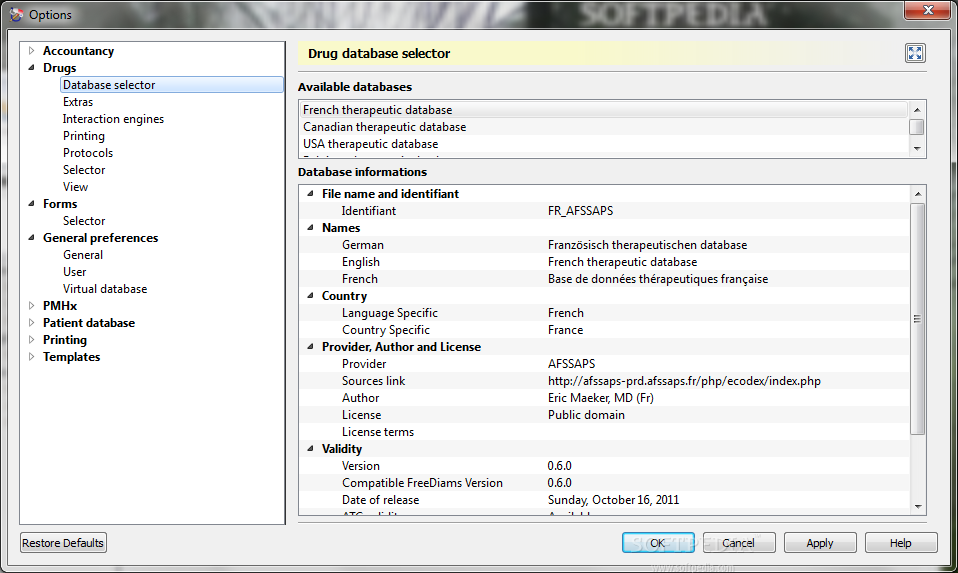Click the Date of release value
The image size is (958, 573).
tap(613, 500)
